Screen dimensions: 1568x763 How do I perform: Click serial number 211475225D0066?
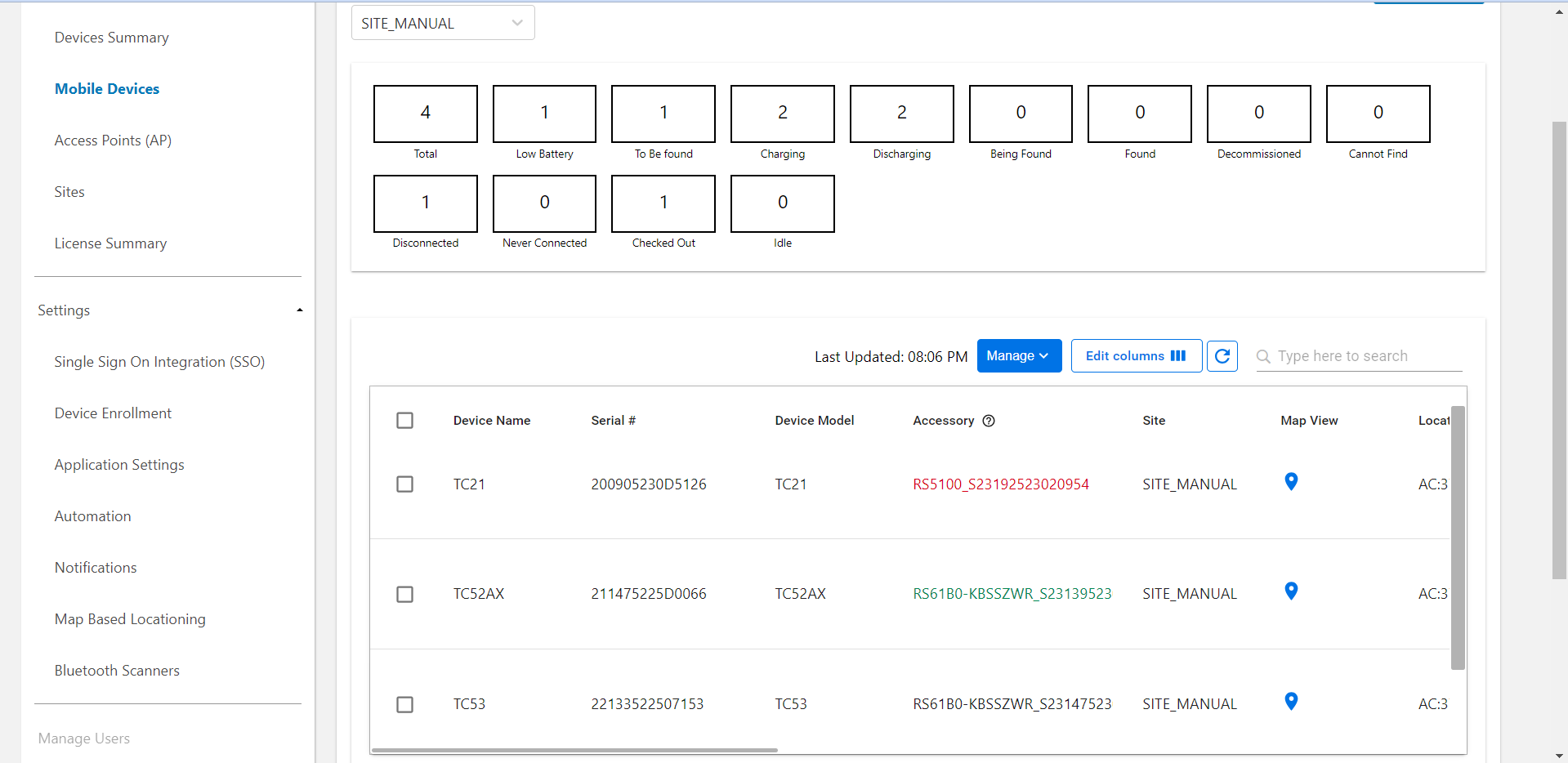(649, 594)
